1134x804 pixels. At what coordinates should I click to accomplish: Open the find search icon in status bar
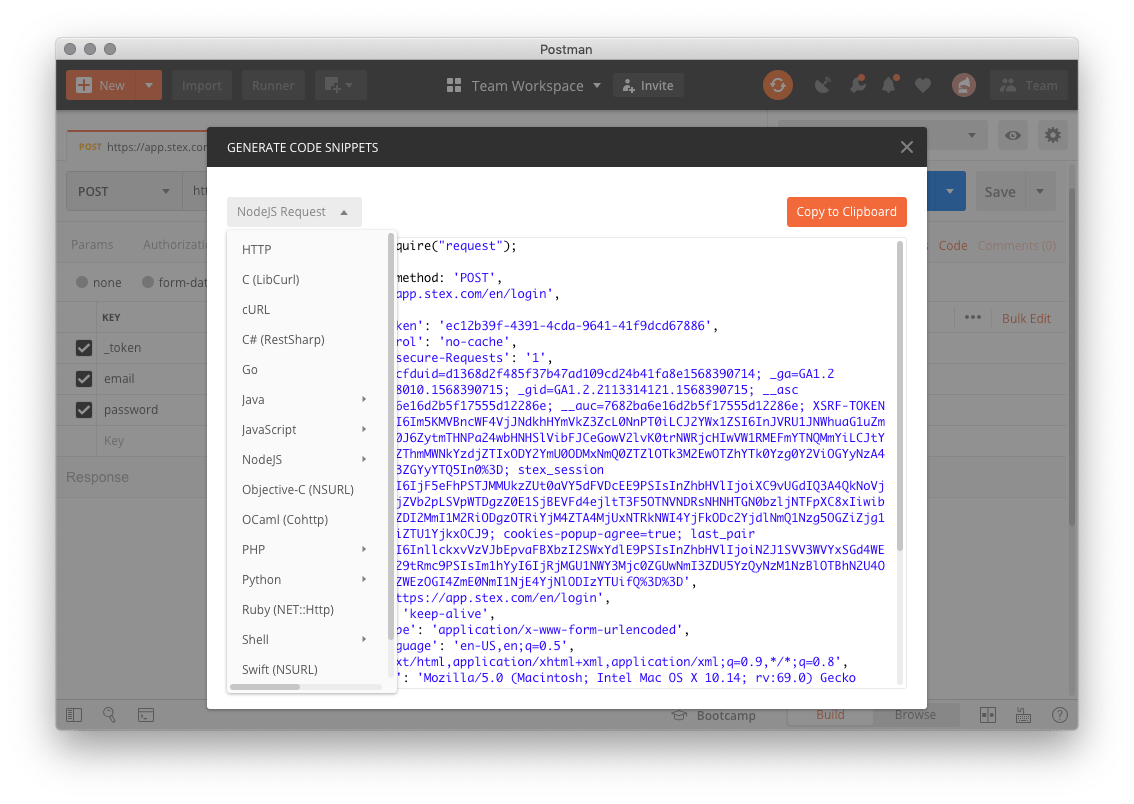109,714
